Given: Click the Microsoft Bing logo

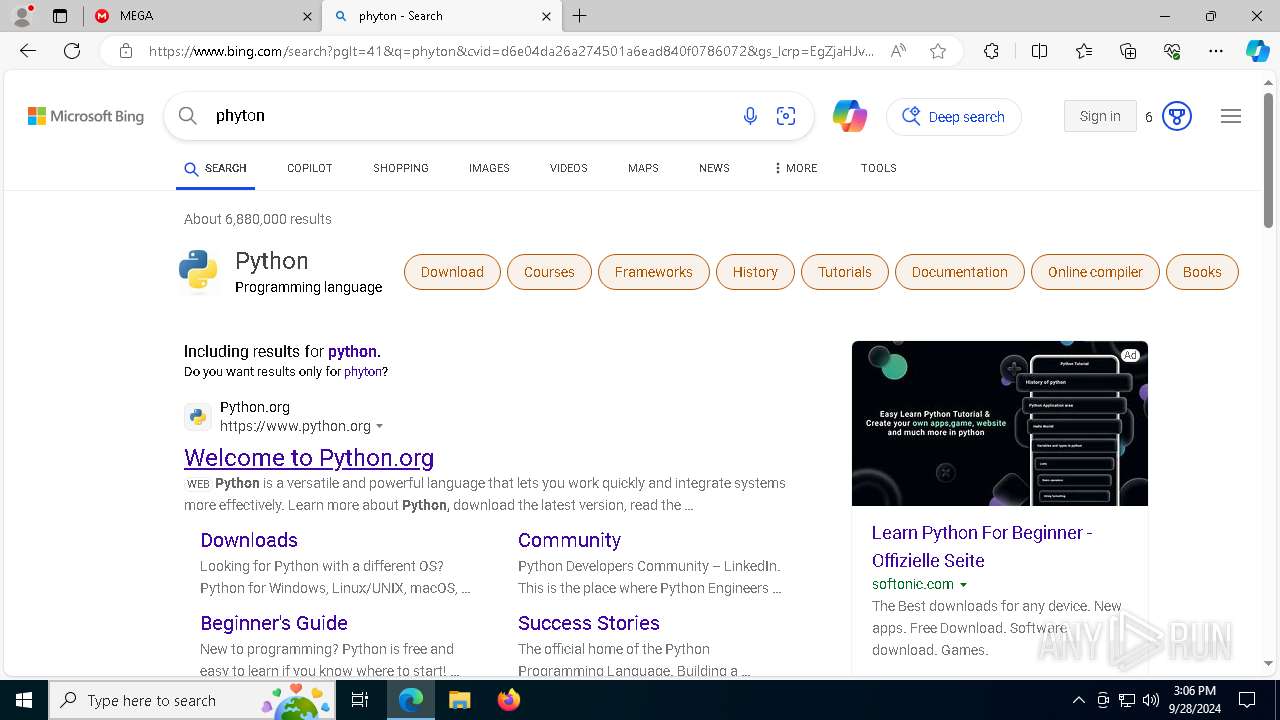Looking at the screenshot, I should pos(86,116).
